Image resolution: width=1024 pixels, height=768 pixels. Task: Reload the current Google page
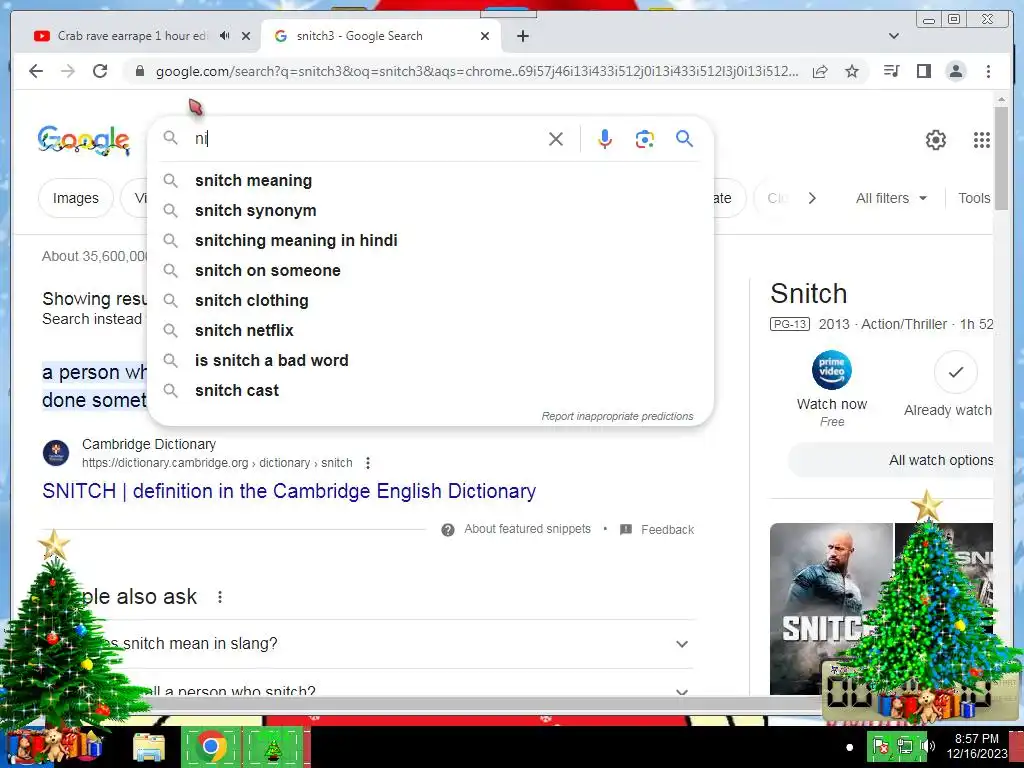tap(100, 71)
